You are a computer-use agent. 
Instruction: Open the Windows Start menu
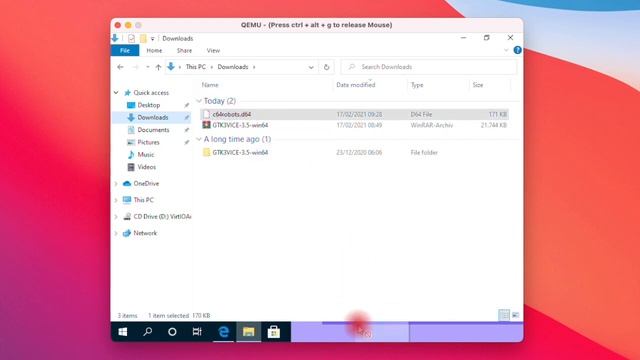tap(122, 332)
